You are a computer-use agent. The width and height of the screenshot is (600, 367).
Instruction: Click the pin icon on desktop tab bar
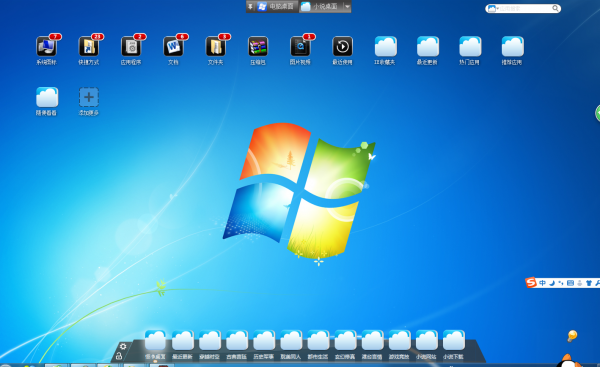250,7
